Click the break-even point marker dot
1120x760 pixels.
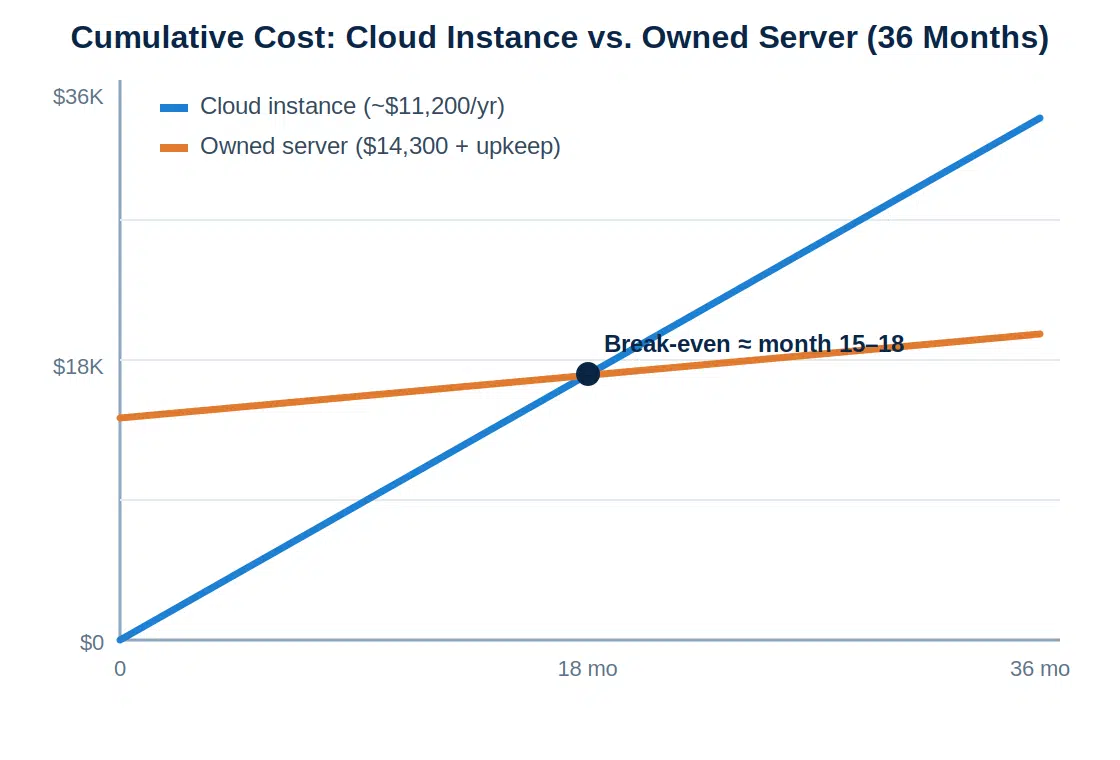pos(588,374)
